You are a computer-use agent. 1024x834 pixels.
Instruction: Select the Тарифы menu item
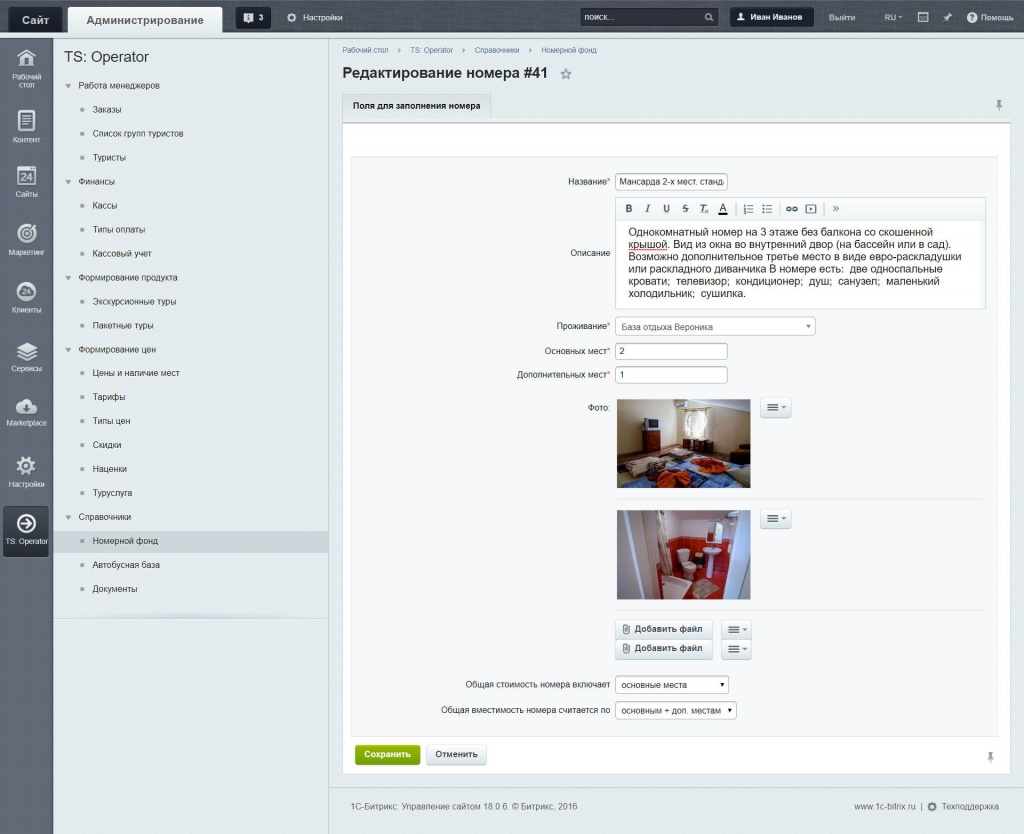coord(108,397)
